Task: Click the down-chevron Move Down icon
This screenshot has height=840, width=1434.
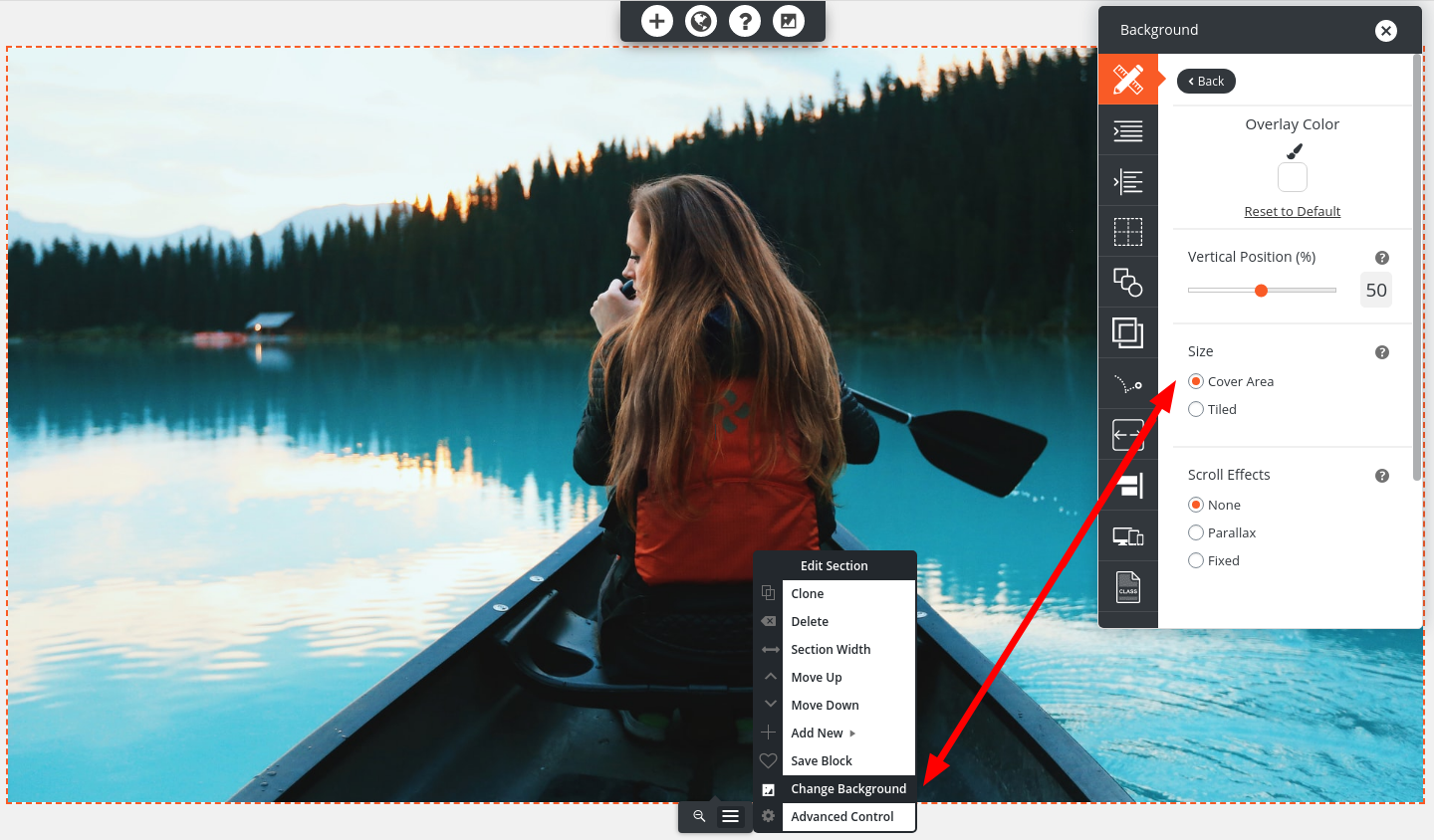Action: point(770,704)
